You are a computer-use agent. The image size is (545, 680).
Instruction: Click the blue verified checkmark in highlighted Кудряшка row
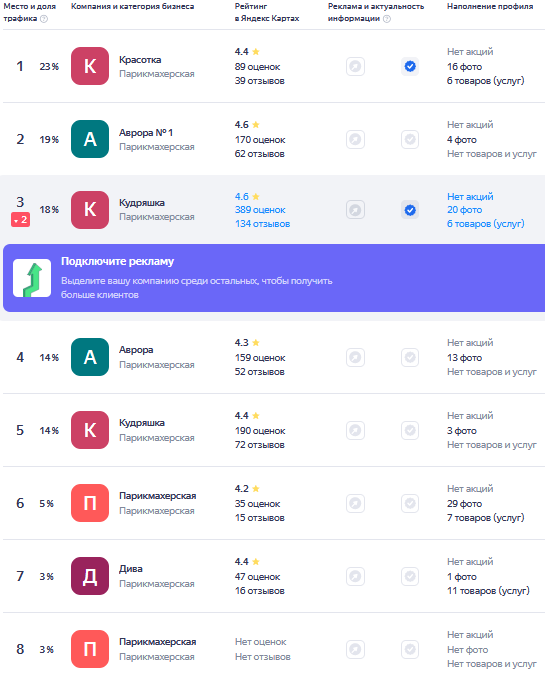click(x=410, y=210)
